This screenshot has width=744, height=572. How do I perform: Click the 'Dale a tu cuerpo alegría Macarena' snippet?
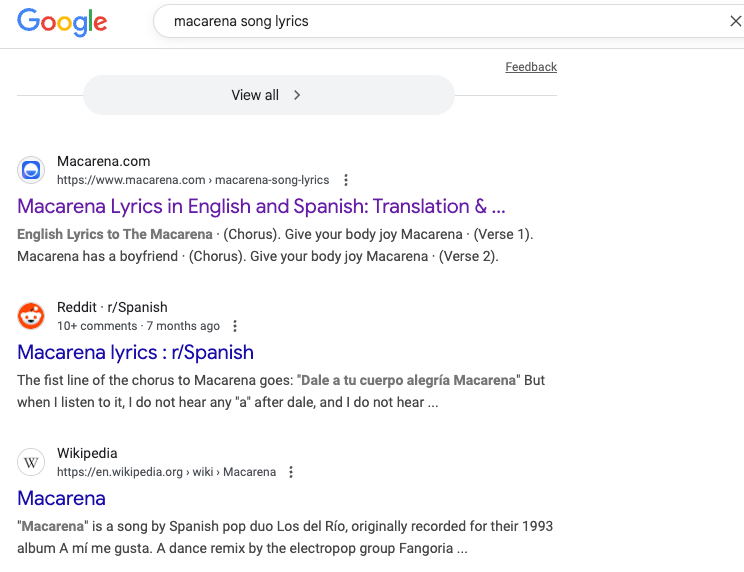(409, 380)
